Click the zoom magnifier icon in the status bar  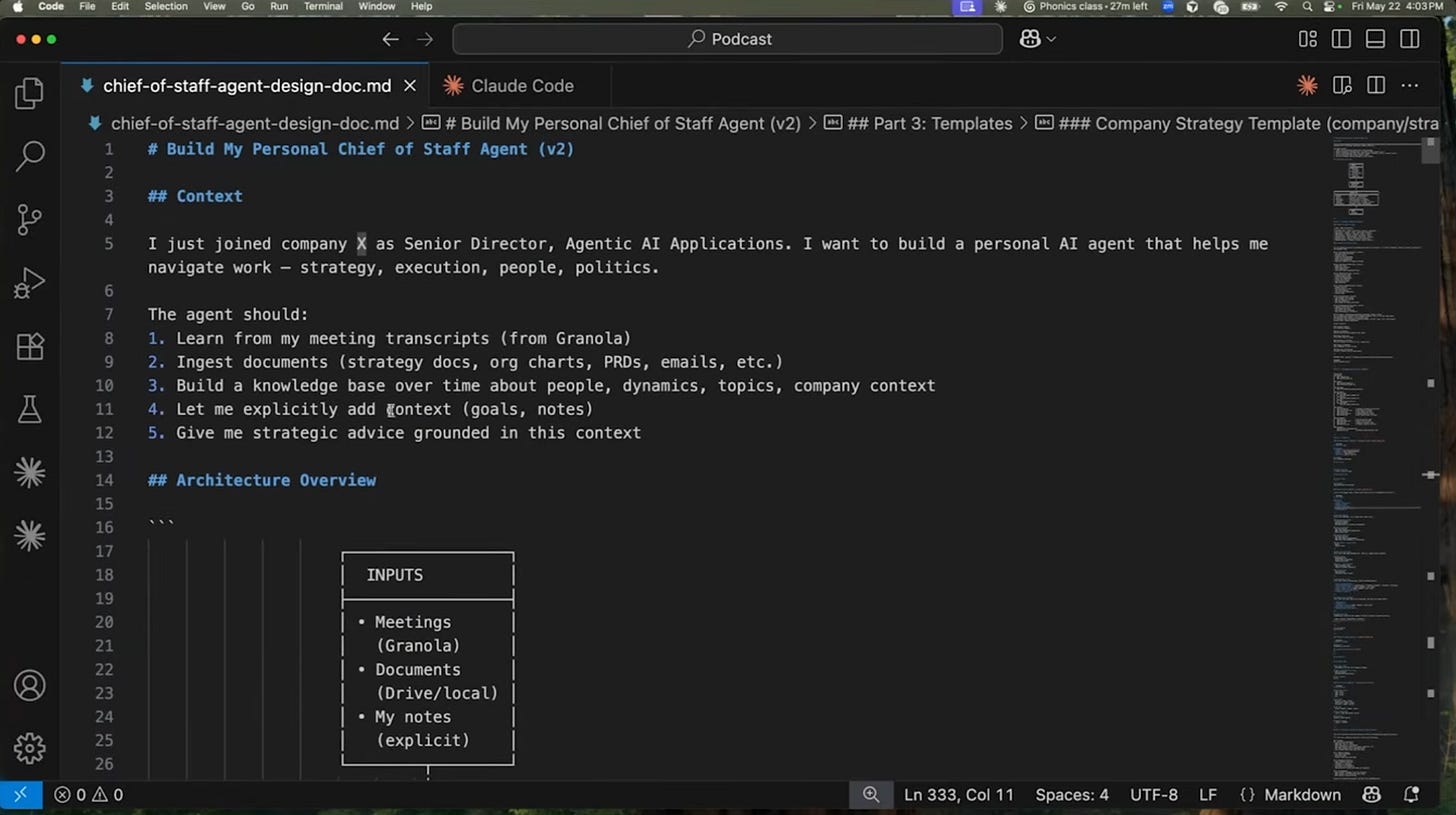871,795
